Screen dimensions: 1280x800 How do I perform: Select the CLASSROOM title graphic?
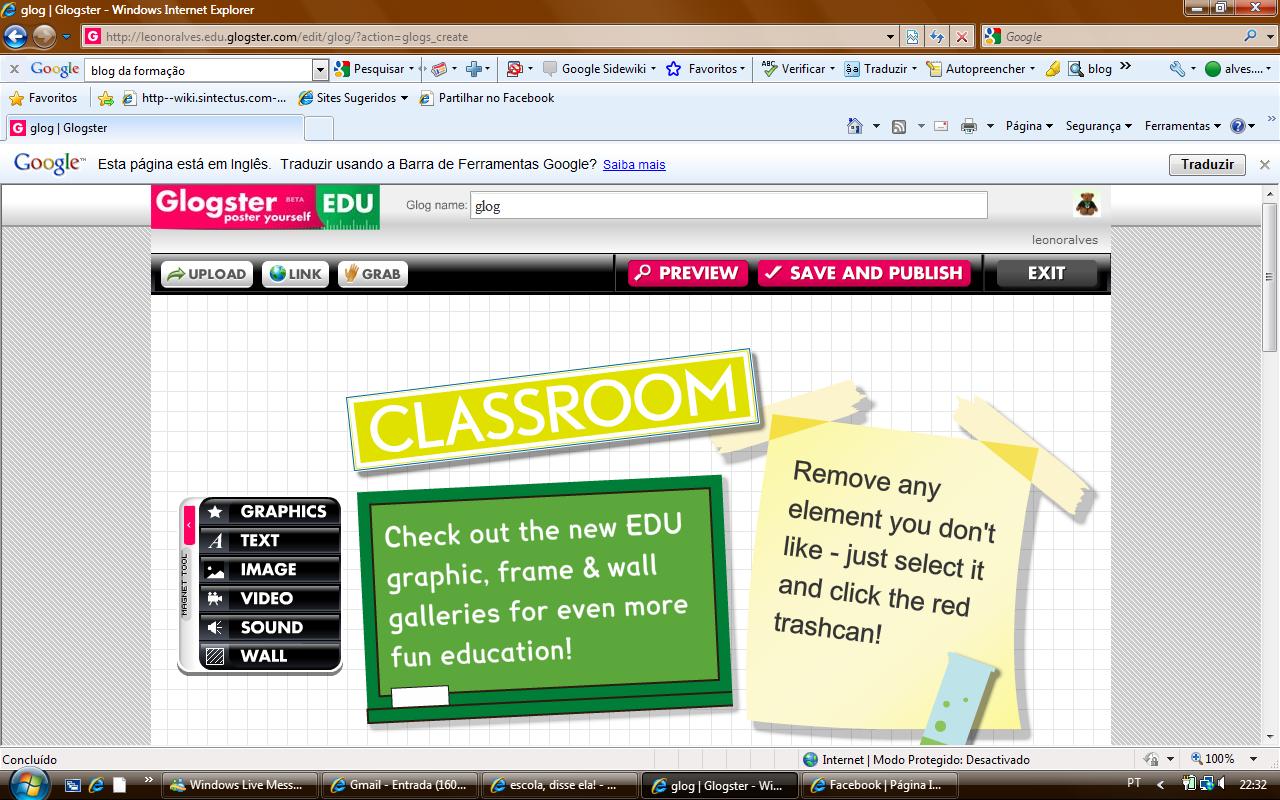pyautogui.click(x=553, y=410)
